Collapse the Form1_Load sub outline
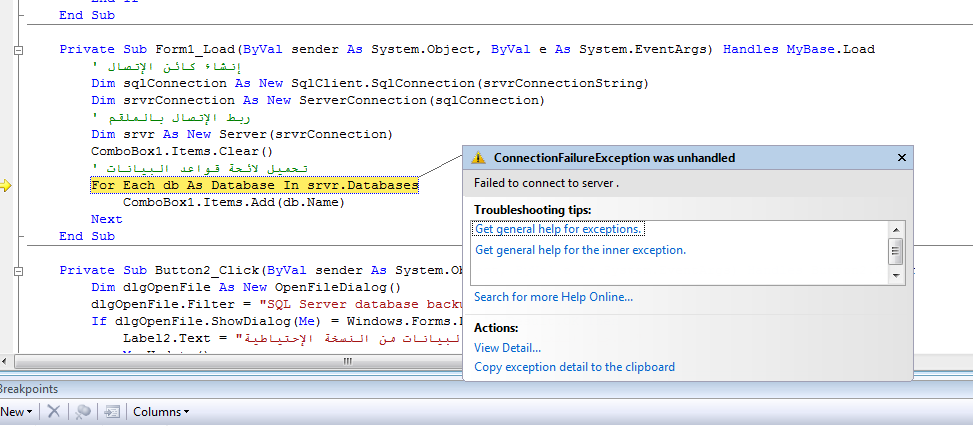Image resolution: width=975 pixels, height=426 pixels. point(19,50)
